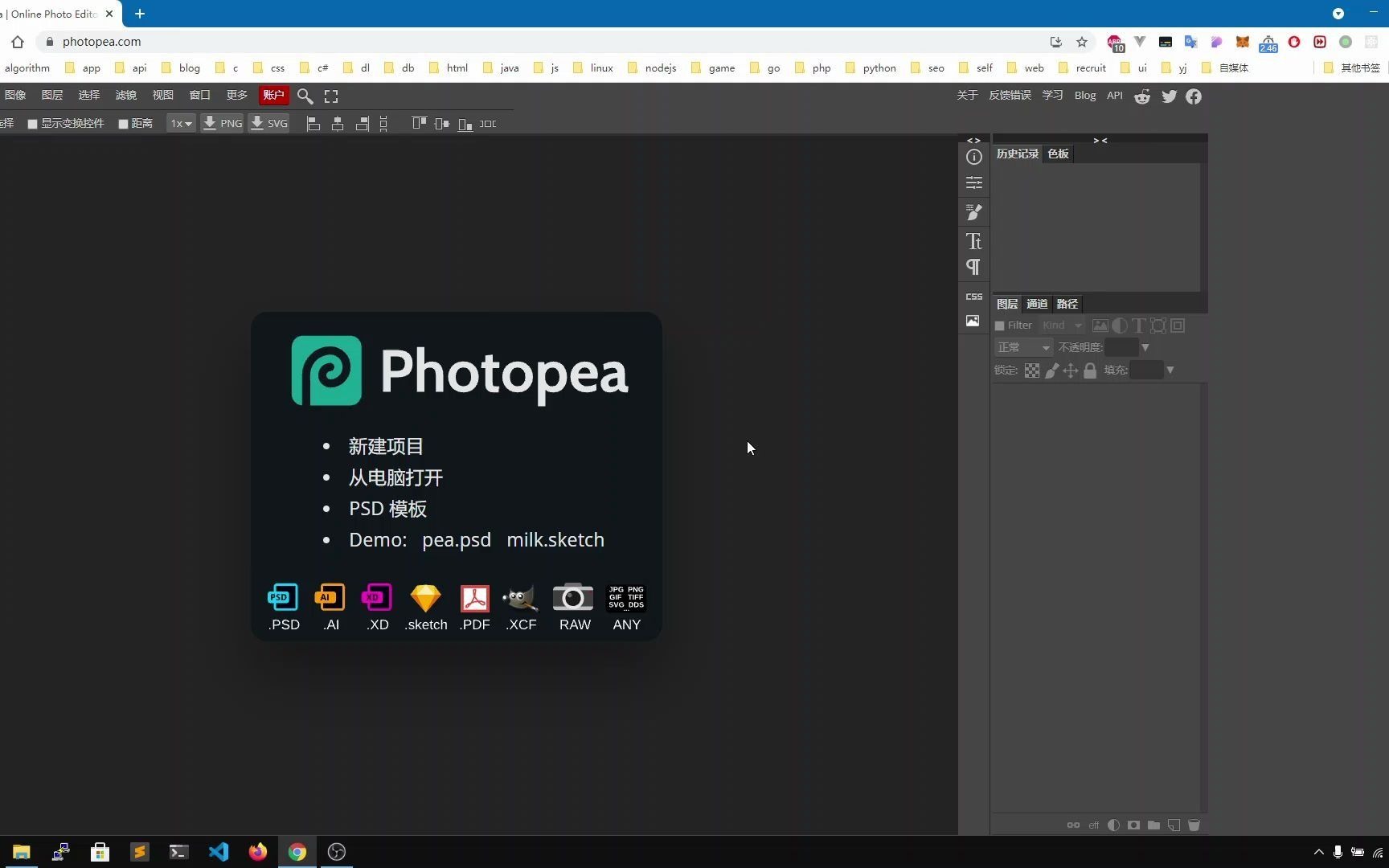This screenshot has height=868, width=1389.
Task: Open the 视图 menu
Action: pyautogui.click(x=163, y=95)
